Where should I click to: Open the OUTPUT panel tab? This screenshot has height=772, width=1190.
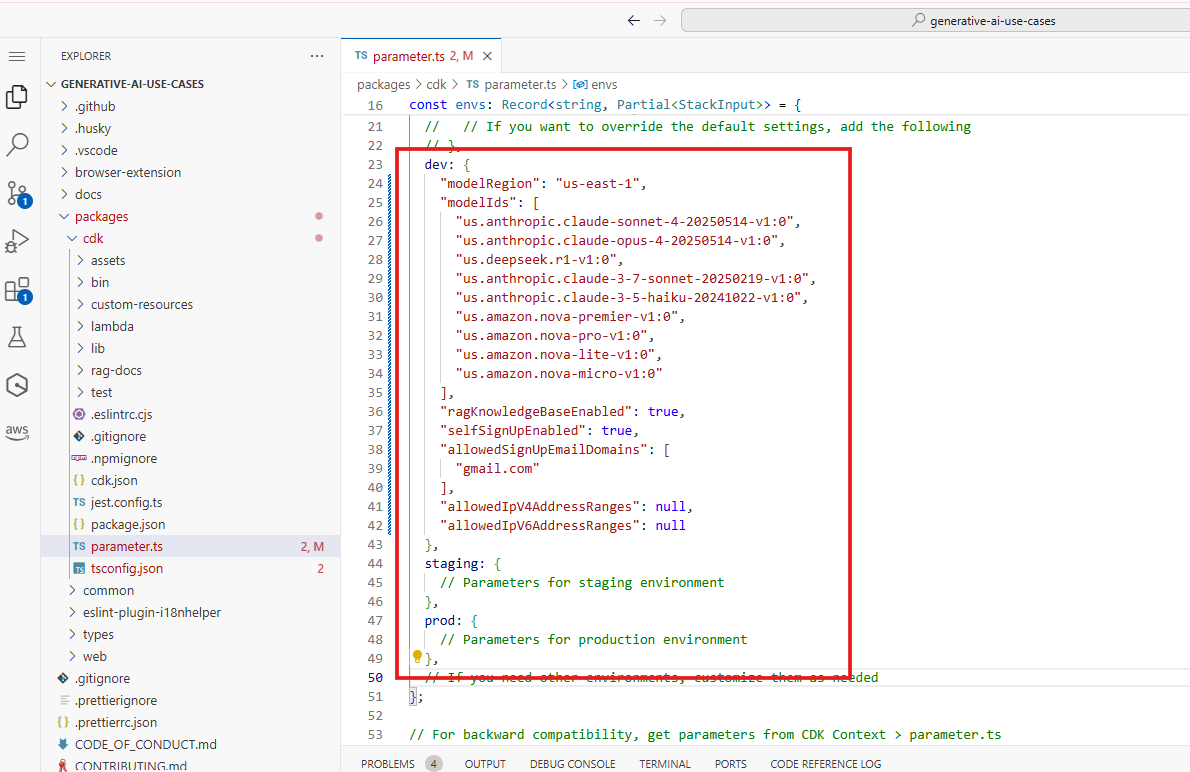point(485,764)
